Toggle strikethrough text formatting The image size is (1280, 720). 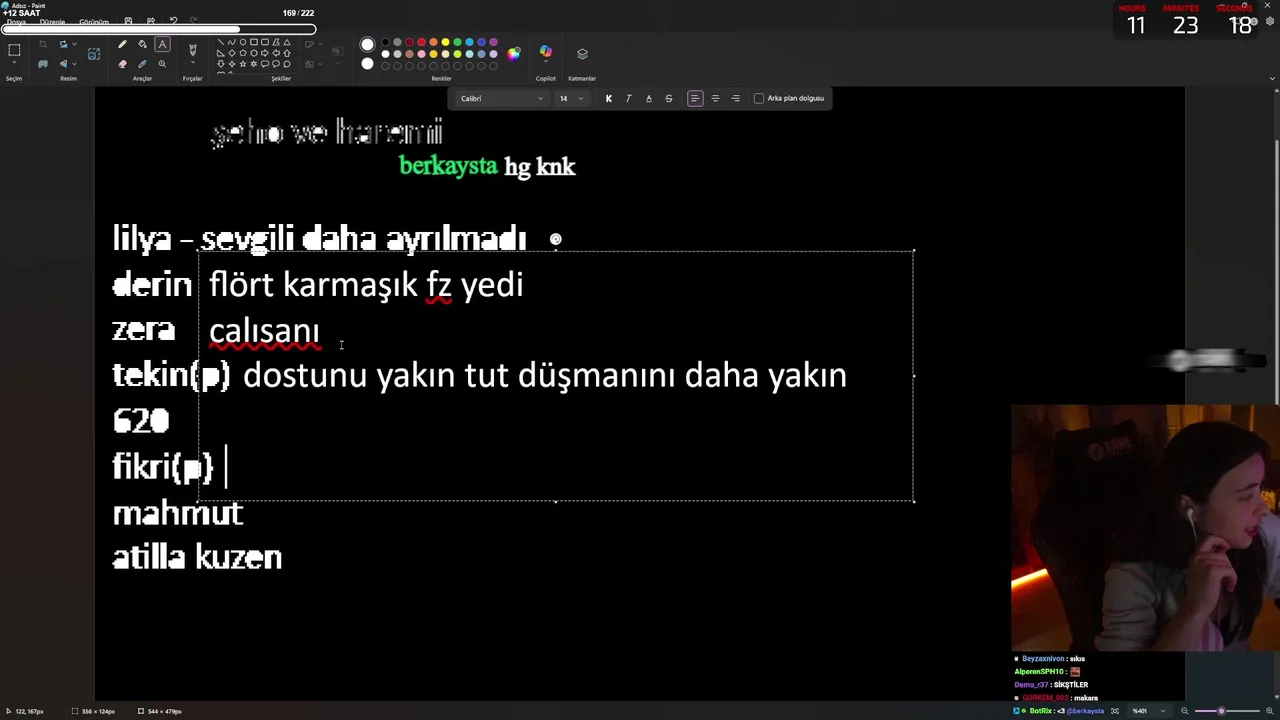pos(669,98)
